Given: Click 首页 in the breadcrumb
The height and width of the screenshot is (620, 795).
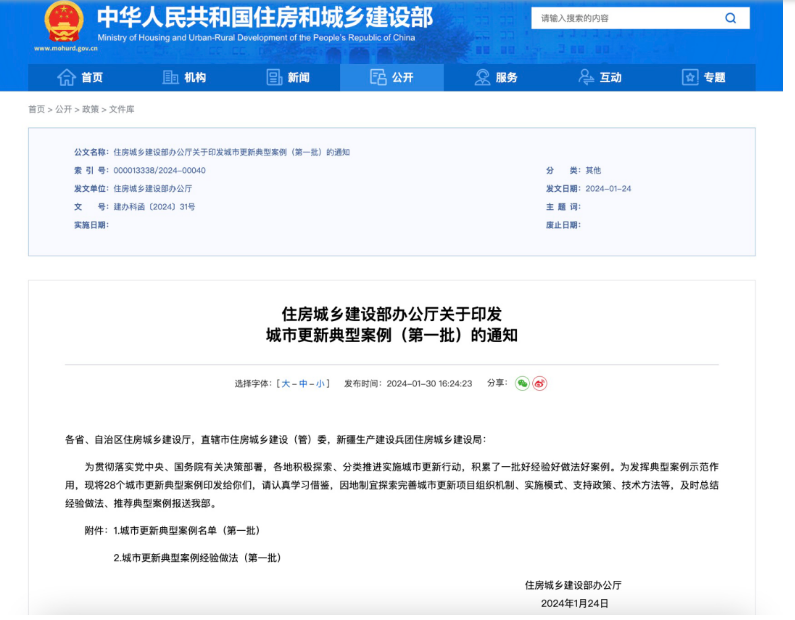Looking at the screenshot, I should click(x=37, y=109).
